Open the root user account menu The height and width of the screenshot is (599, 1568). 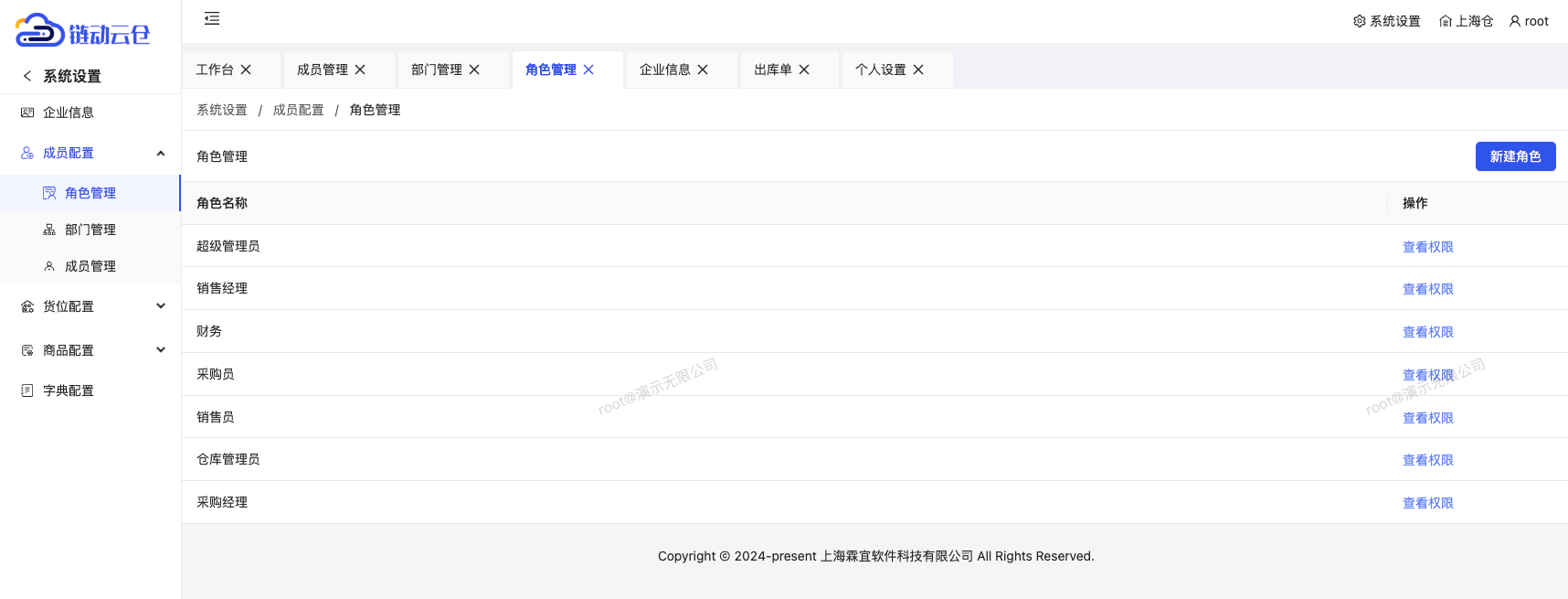1529,21
